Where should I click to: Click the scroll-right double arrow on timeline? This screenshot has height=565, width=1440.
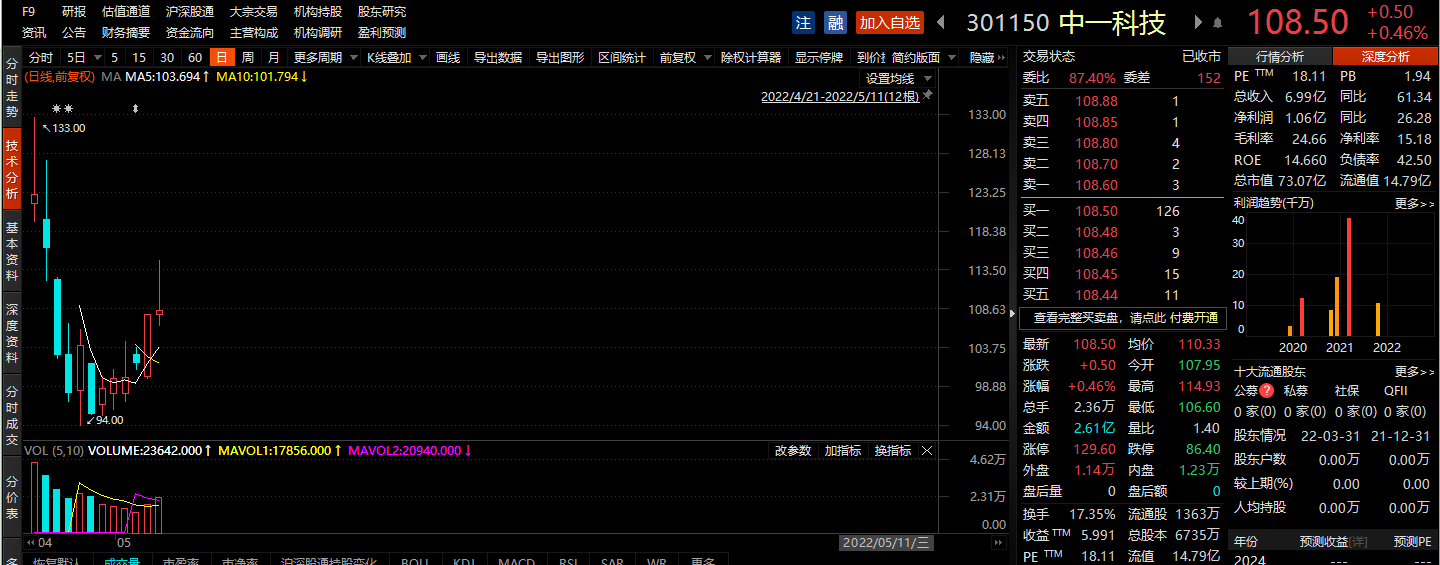(x=997, y=542)
